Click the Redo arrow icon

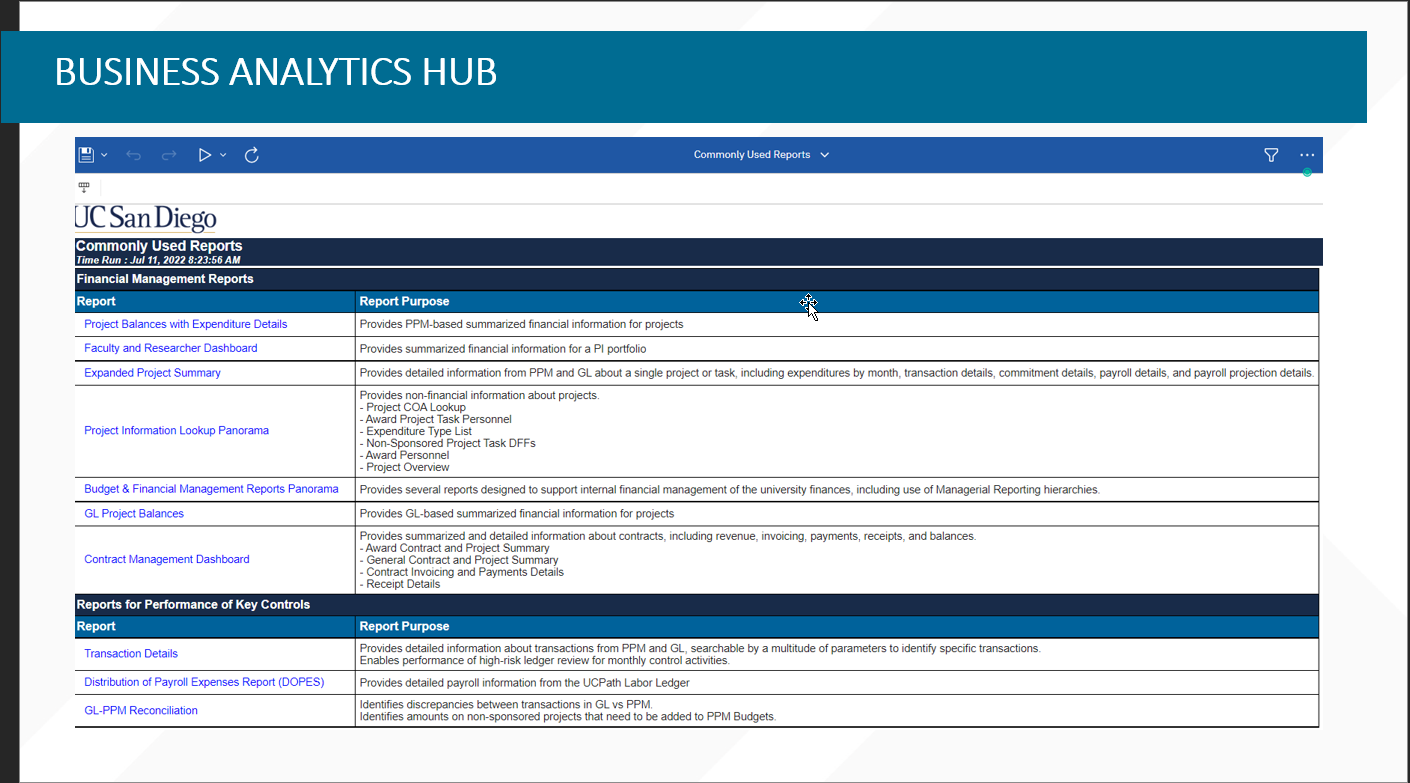click(x=169, y=155)
